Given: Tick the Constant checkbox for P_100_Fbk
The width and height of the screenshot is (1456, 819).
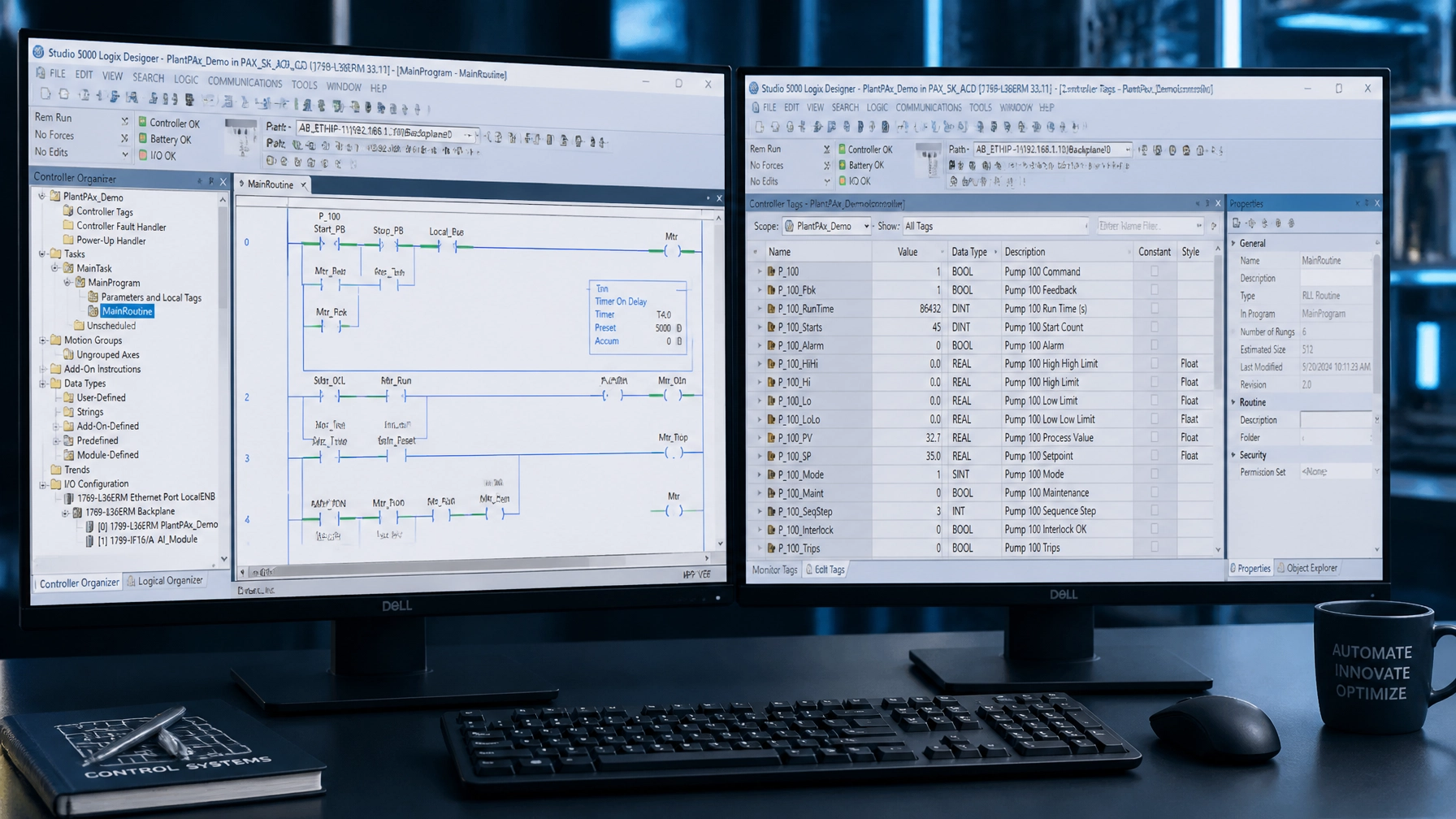Looking at the screenshot, I should click(x=1155, y=290).
